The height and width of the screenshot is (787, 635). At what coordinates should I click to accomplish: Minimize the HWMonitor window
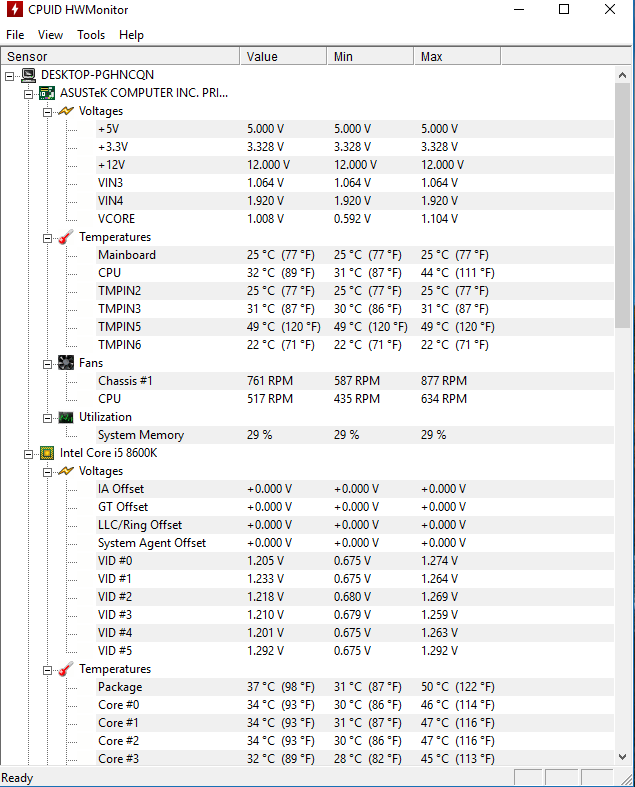coord(519,9)
